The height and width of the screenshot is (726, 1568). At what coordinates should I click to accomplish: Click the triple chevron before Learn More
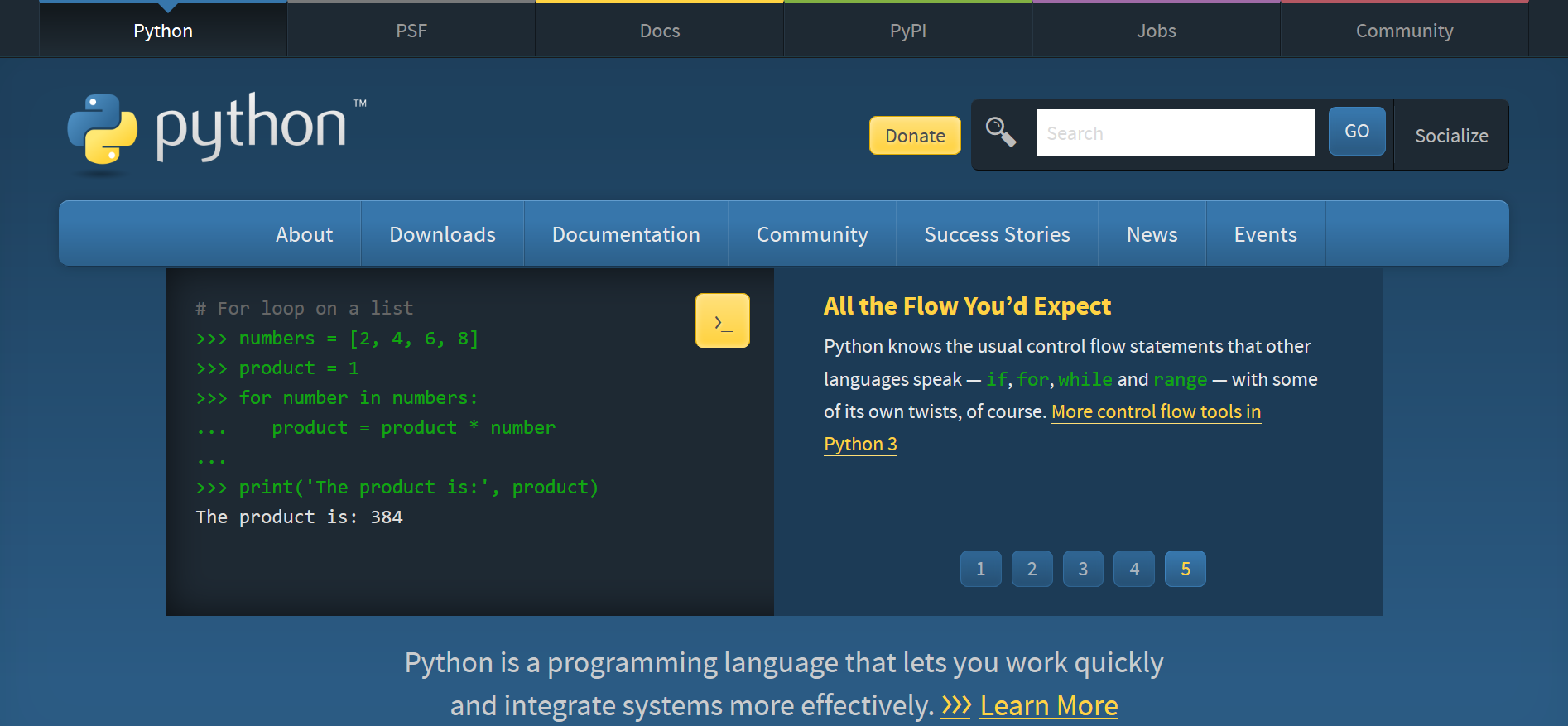click(x=956, y=705)
